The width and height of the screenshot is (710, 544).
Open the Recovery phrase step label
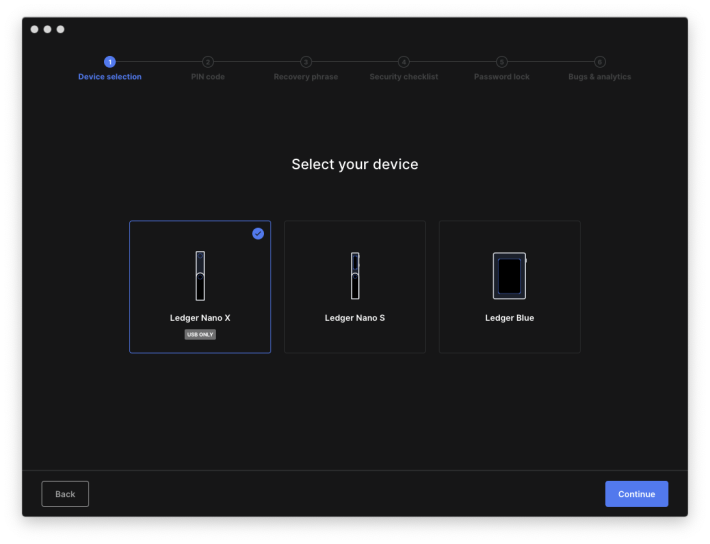pos(306,77)
